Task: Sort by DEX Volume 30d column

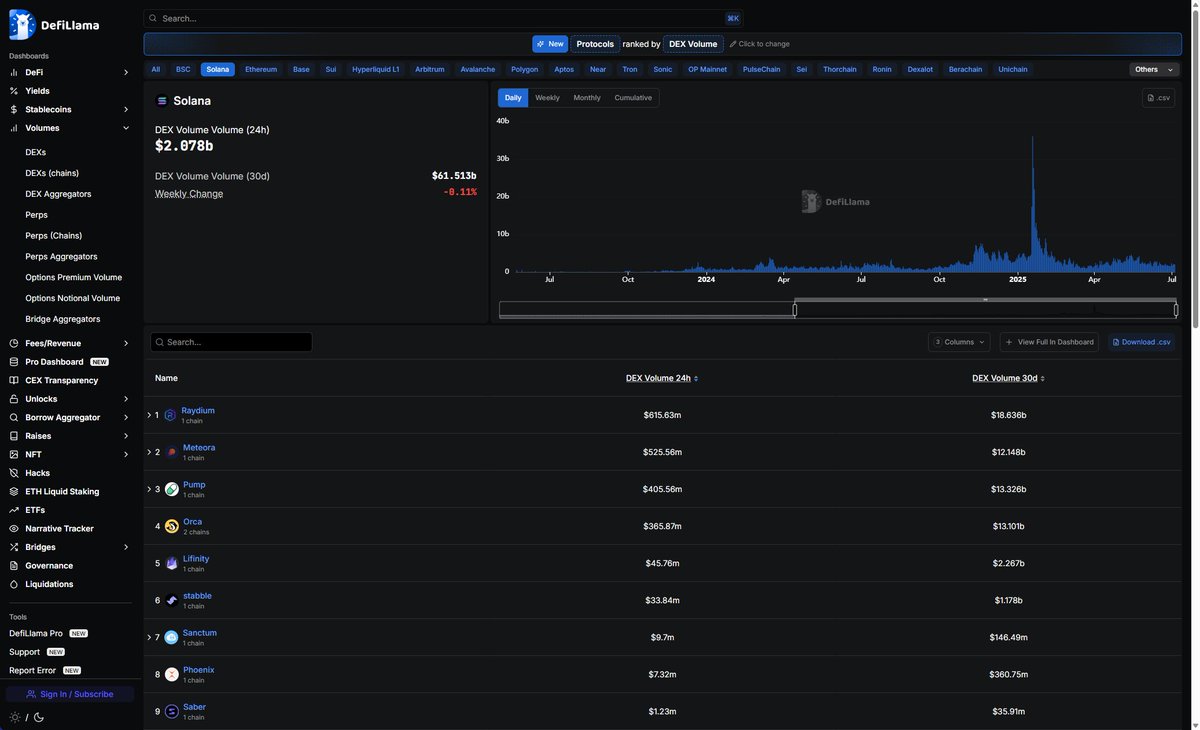Action: pos(1008,378)
